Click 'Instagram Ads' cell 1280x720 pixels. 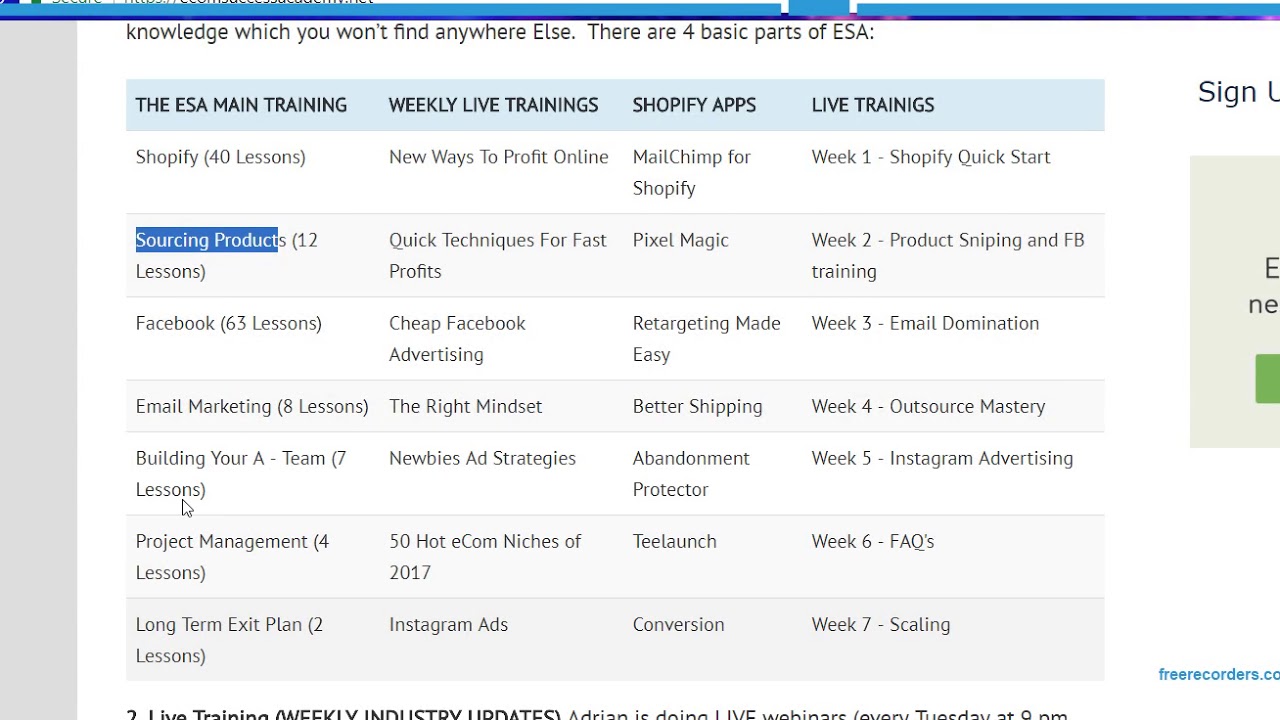pyautogui.click(x=448, y=624)
